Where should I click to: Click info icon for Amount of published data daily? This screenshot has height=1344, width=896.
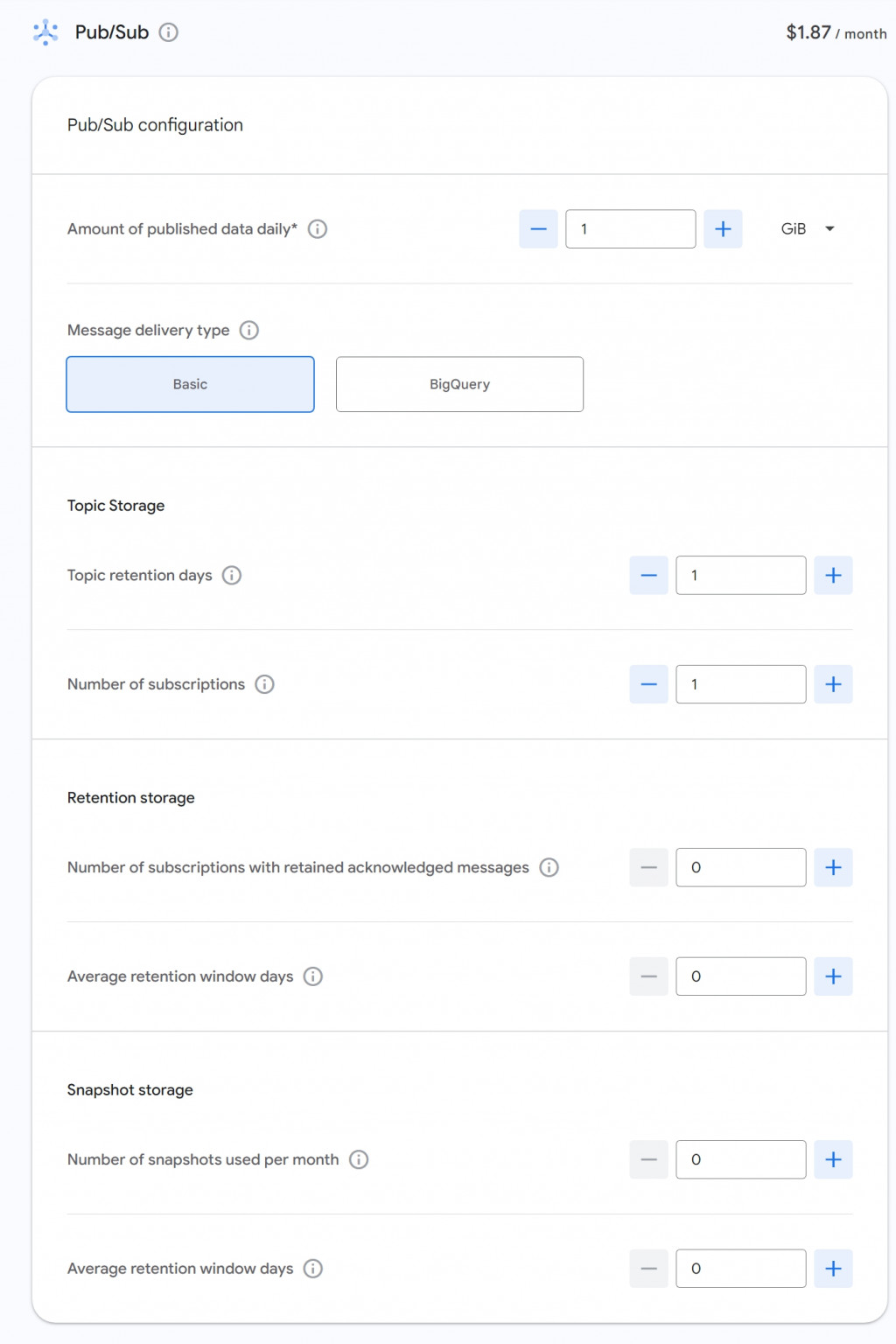point(318,229)
